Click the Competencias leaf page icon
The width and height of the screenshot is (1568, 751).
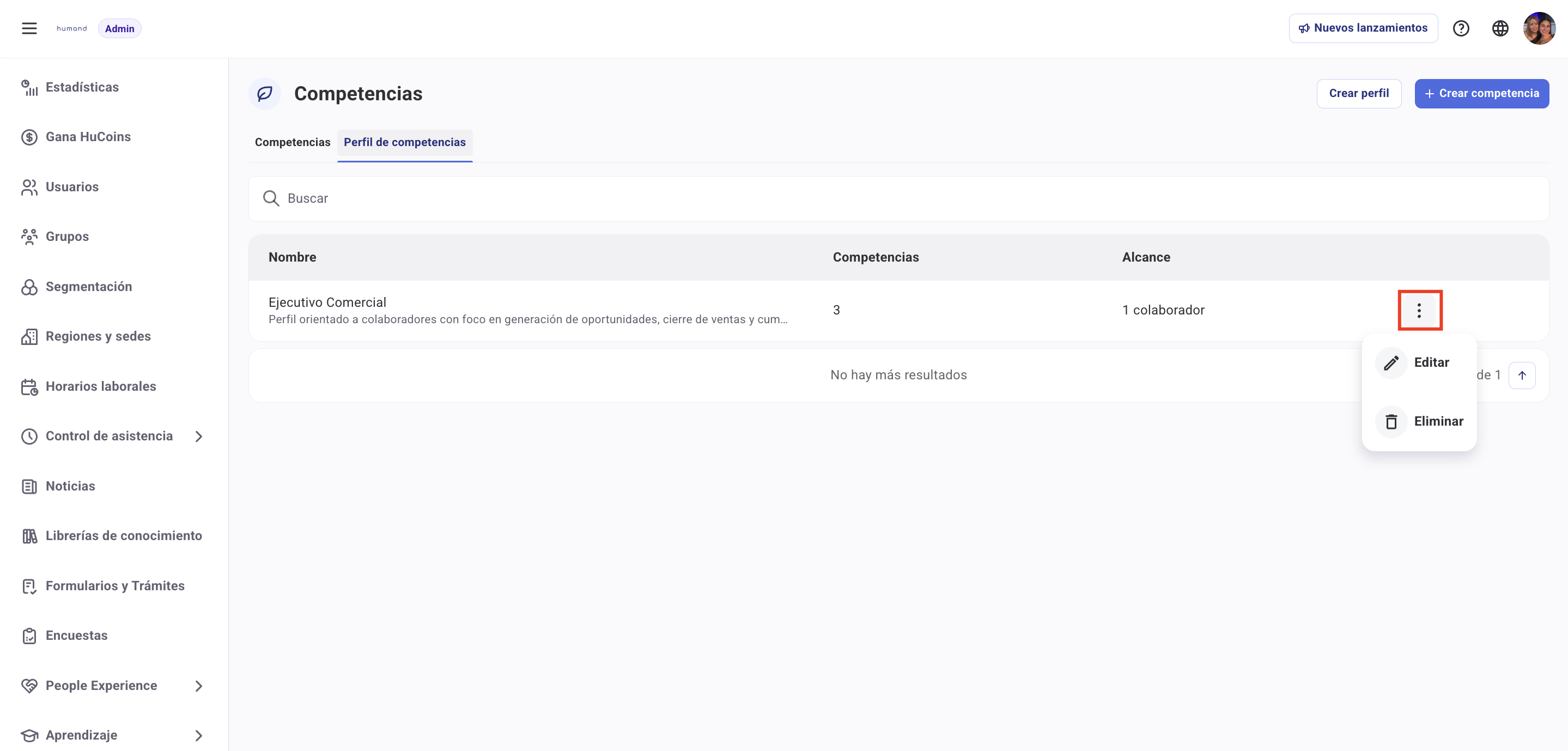click(264, 93)
